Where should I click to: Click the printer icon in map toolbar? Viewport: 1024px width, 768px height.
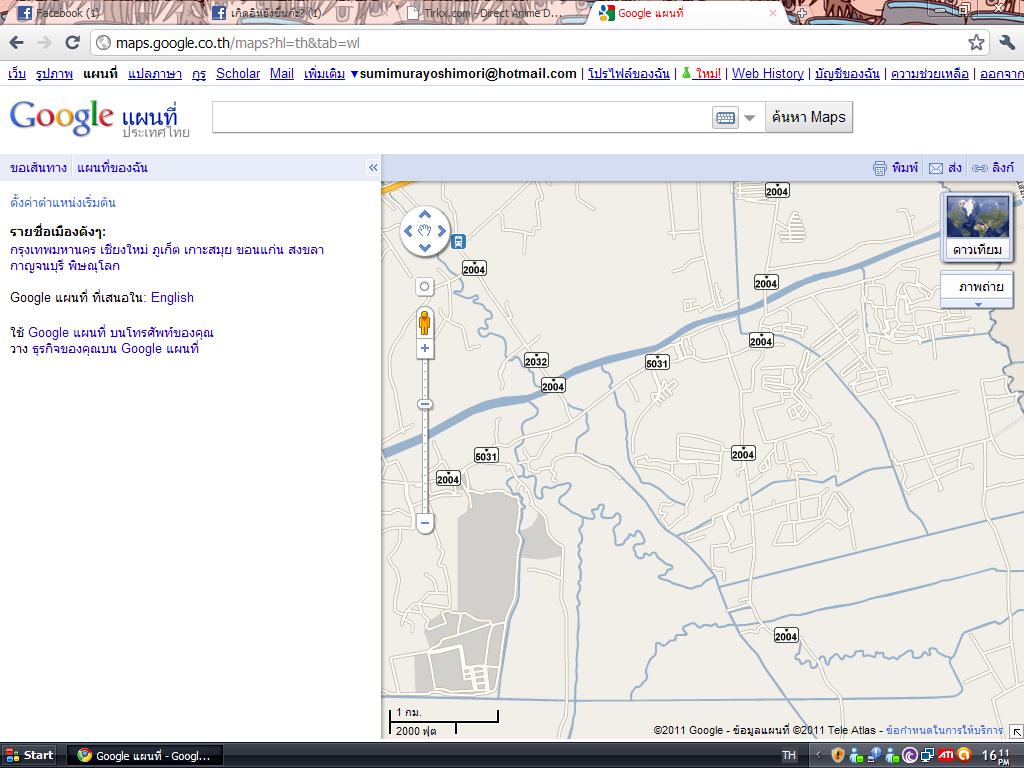[x=880, y=168]
